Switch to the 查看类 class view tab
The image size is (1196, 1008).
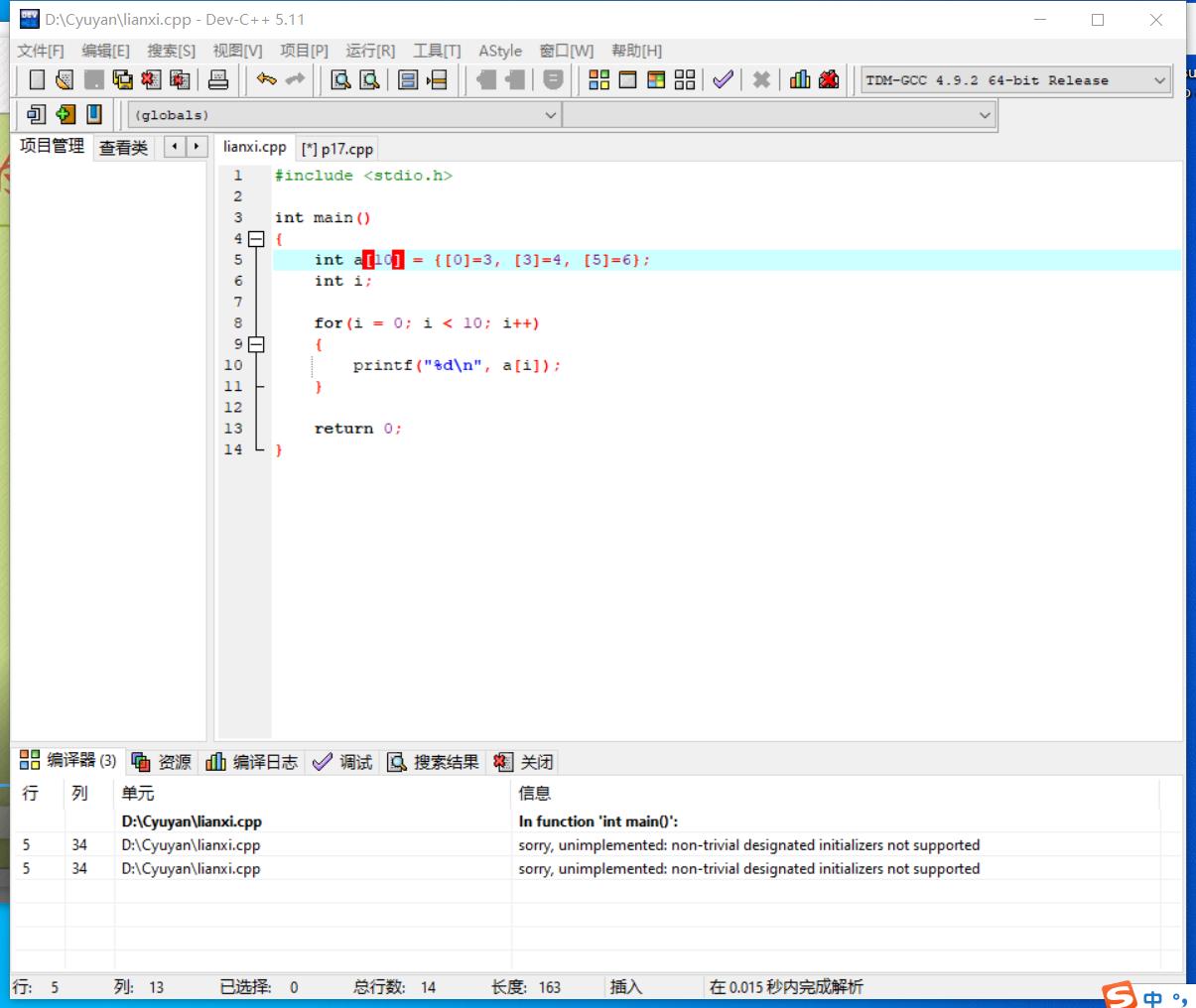123,148
